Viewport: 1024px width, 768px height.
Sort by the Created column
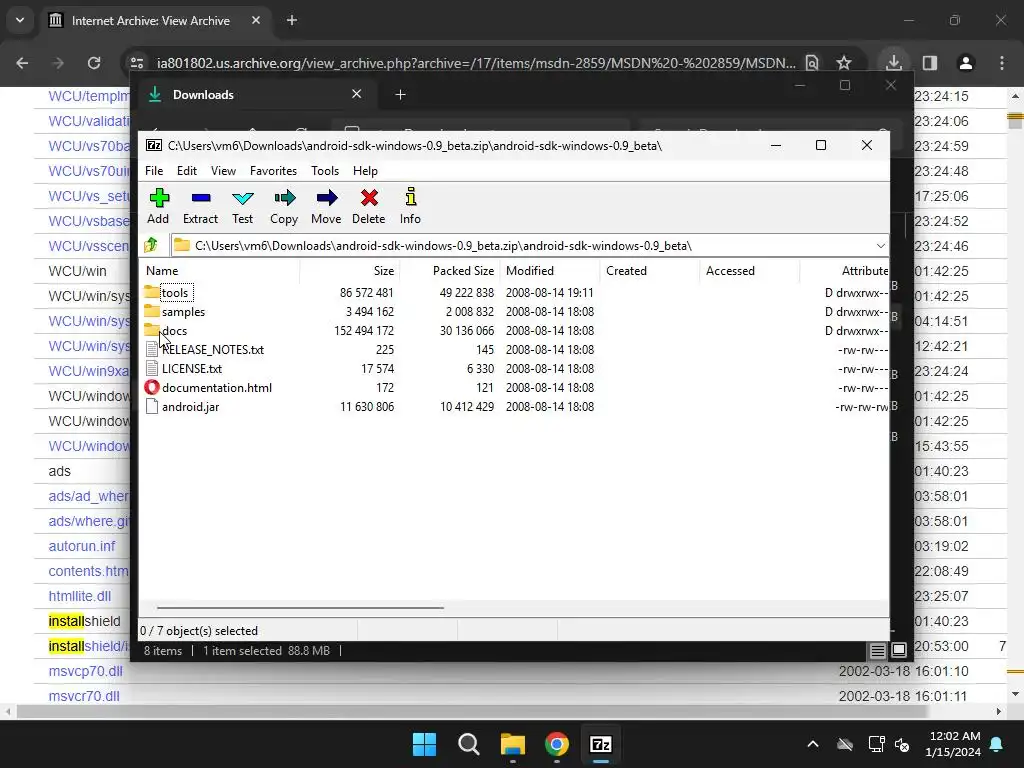(x=650, y=270)
